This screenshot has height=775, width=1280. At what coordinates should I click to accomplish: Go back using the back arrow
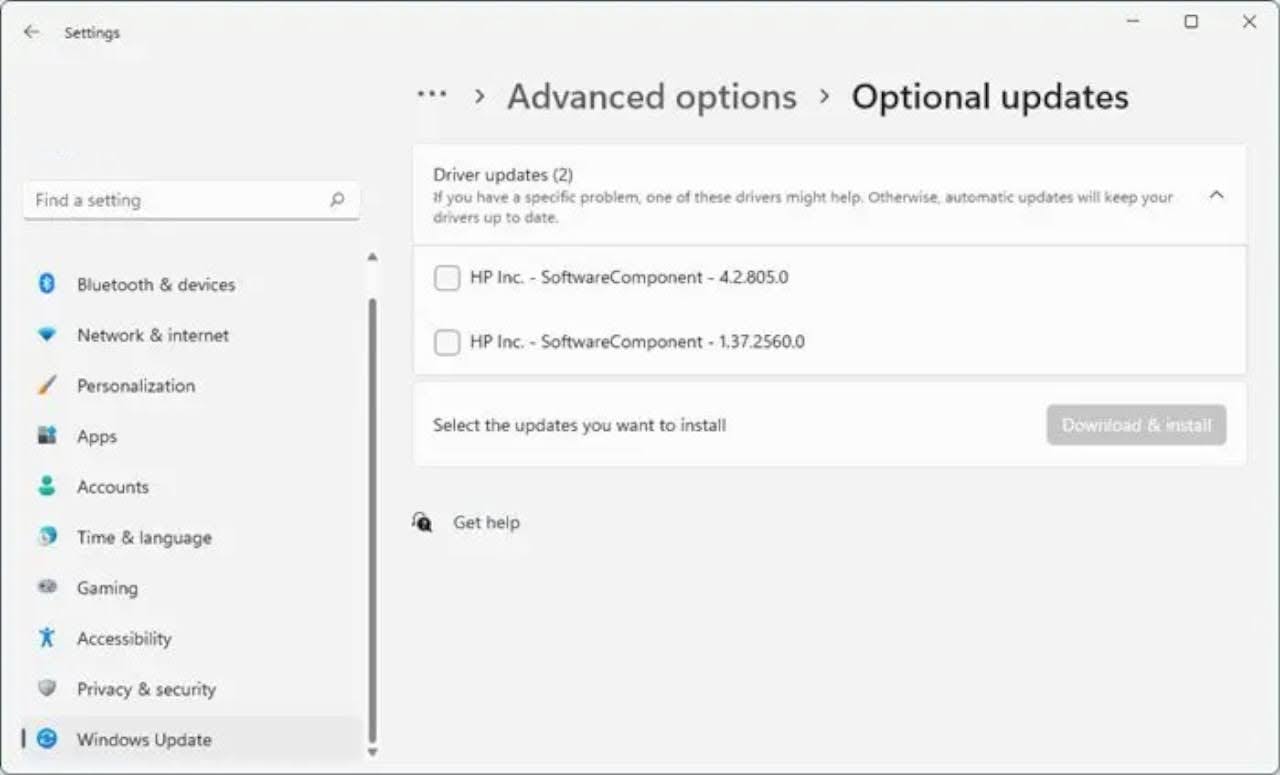coord(31,32)
